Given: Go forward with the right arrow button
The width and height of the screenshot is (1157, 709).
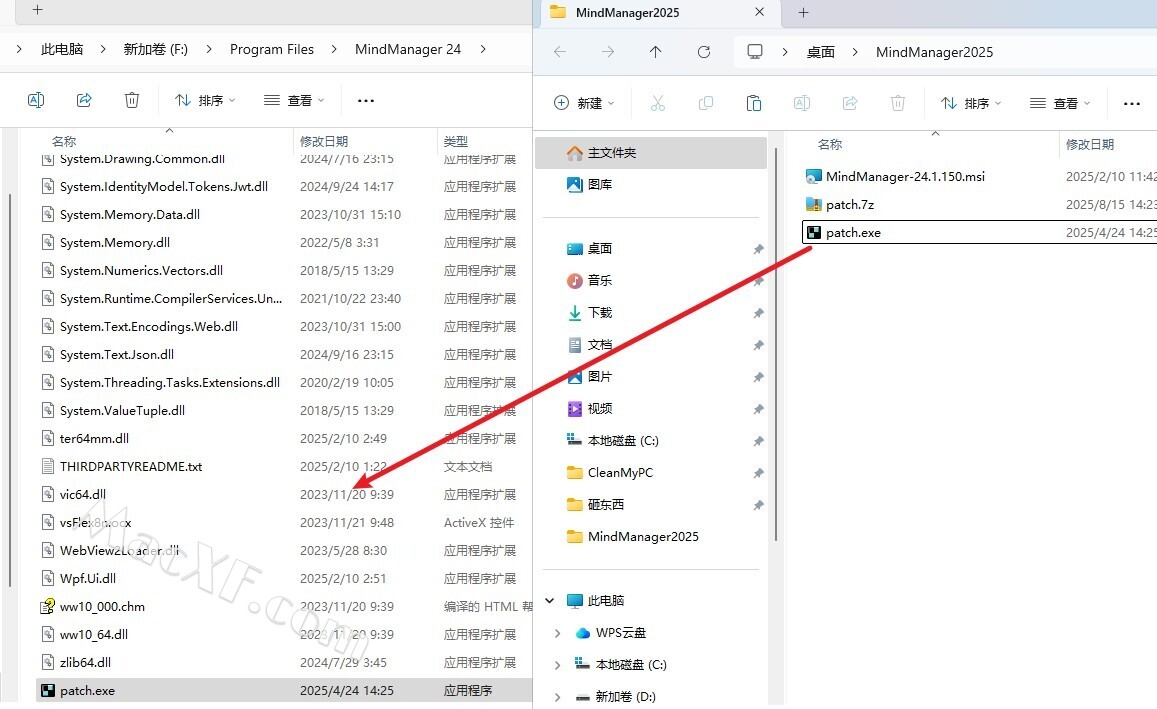Looking at the screenshot, I should 608,52.
